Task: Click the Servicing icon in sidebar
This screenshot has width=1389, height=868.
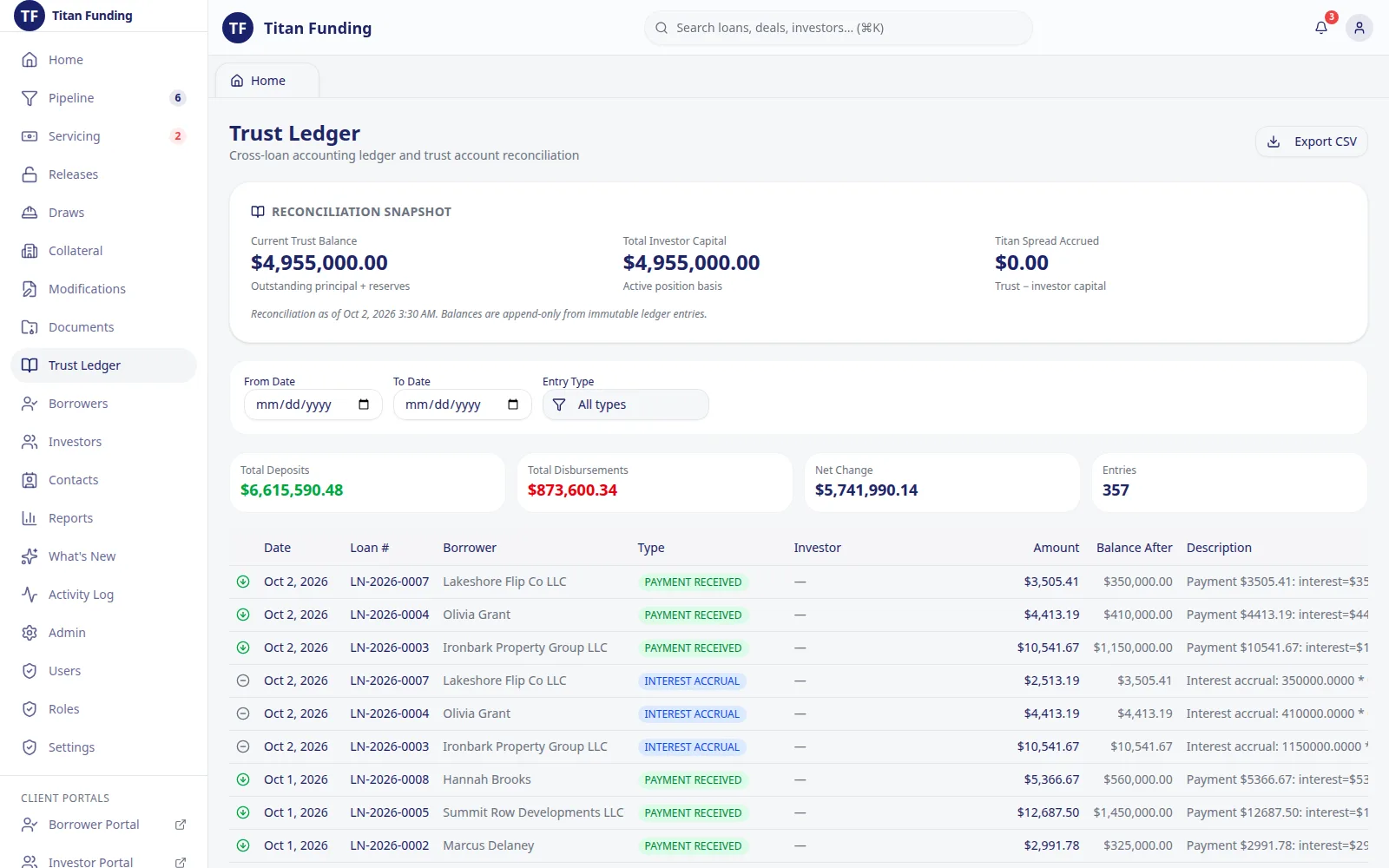Action: (x=30, y=136)
